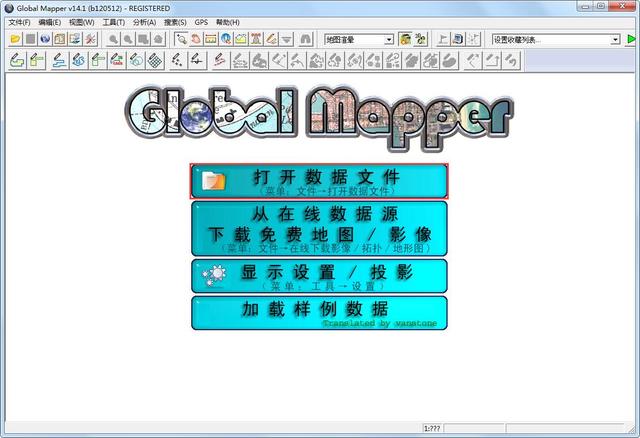The height and width of the screenshot is (438, 640).
Task: Select the Digitizer pencil tool in tools toolbar
Action: (x=271, y=39)
